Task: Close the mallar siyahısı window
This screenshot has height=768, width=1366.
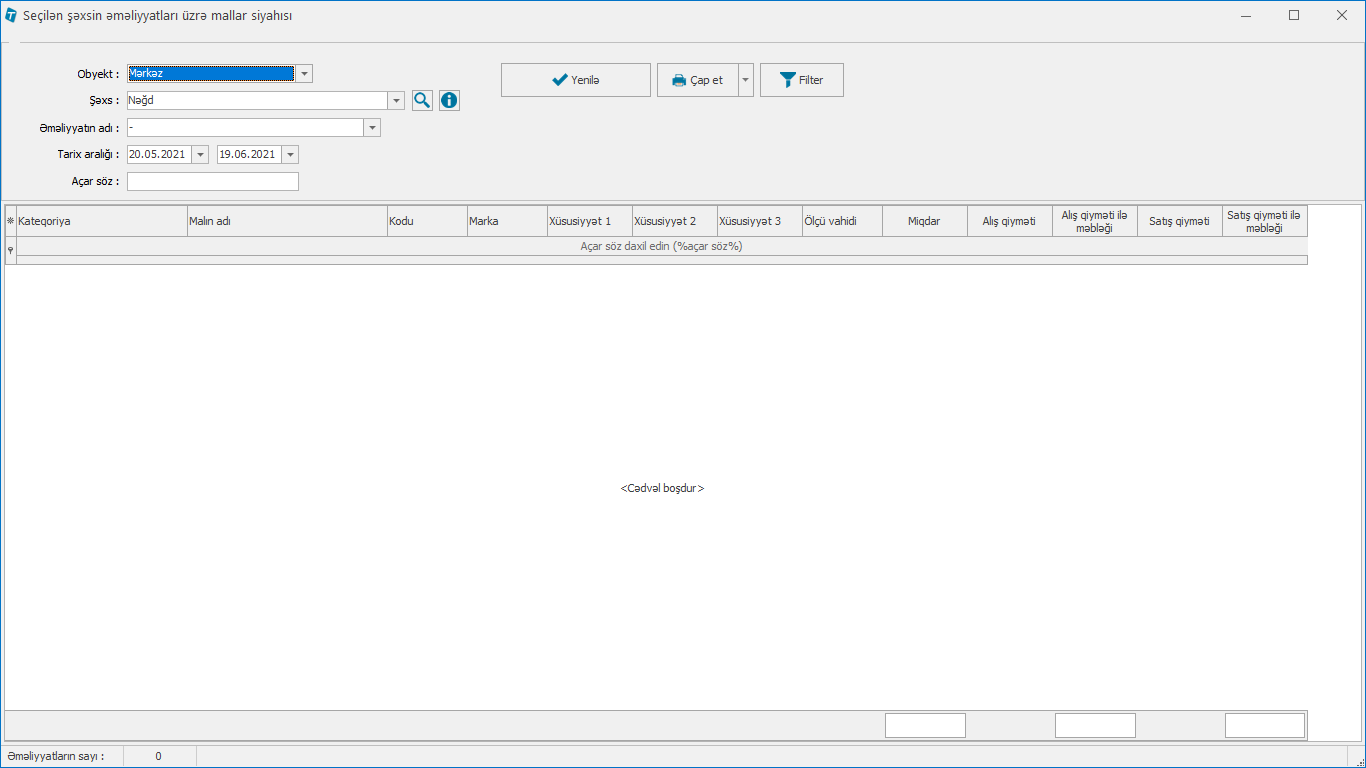Action: (1341, 16)
